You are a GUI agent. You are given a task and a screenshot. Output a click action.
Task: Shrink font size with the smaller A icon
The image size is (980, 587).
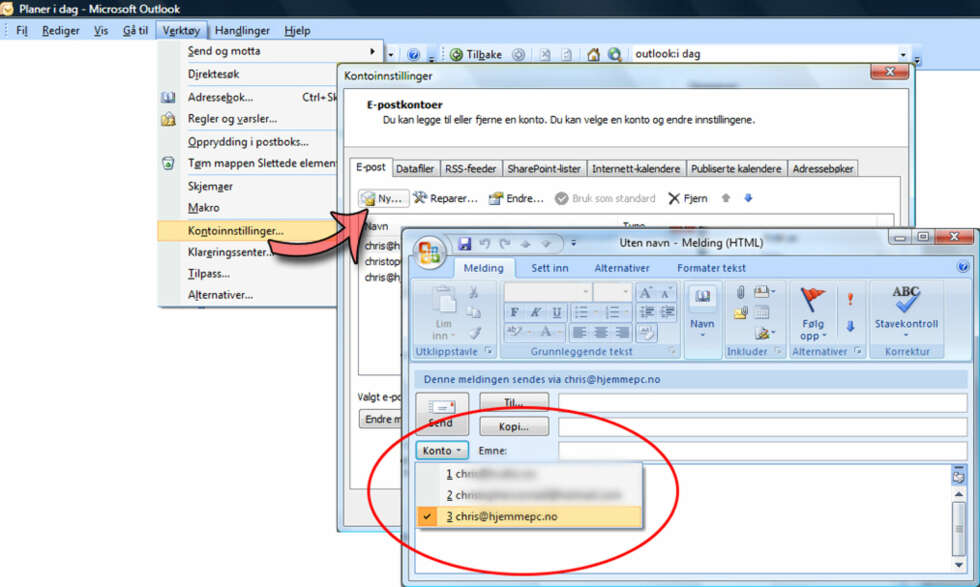click(x=666, y=292)
